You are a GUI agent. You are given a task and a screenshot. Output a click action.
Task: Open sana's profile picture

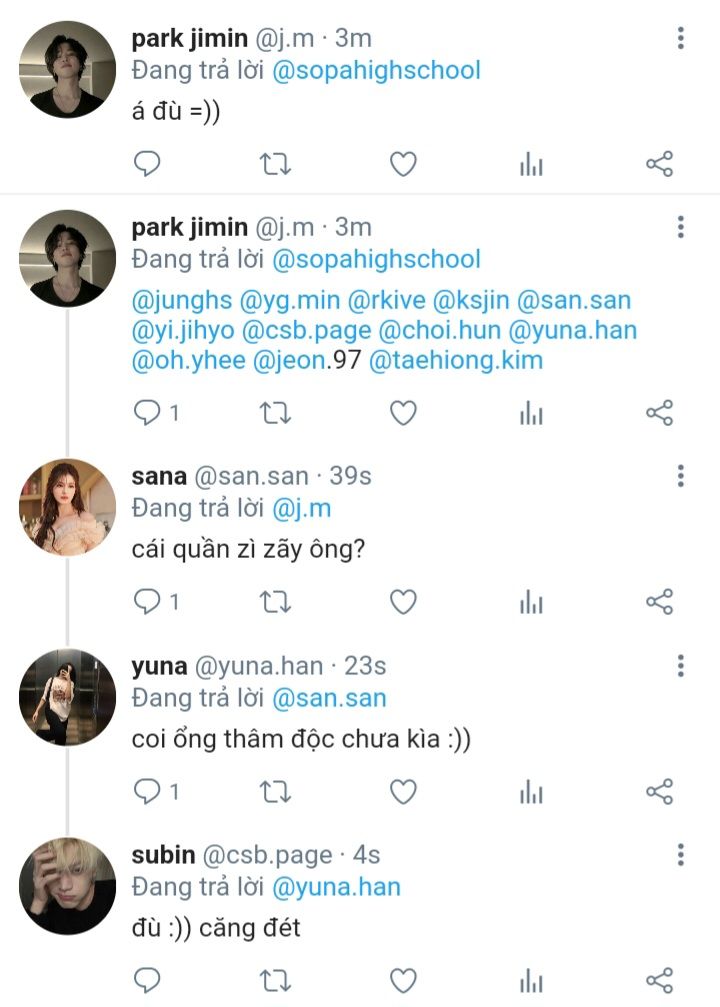click(x=68, y=506)
